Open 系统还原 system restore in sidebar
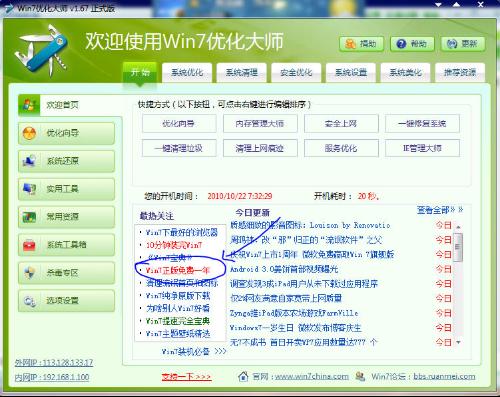The height and width of the screenshot is (397, 500). pyautogui.click(x=66, y=161)
